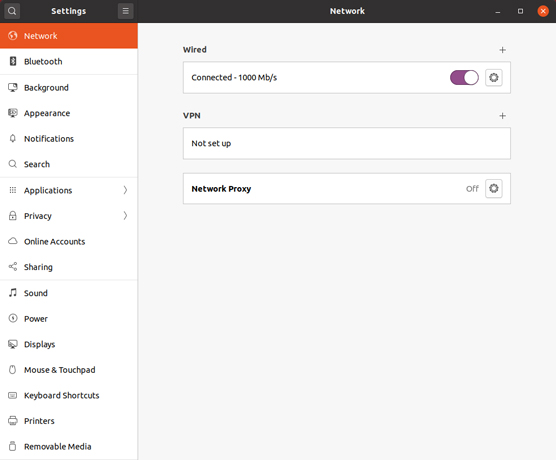Expand the Applications submenu chevron

[125, 190]
